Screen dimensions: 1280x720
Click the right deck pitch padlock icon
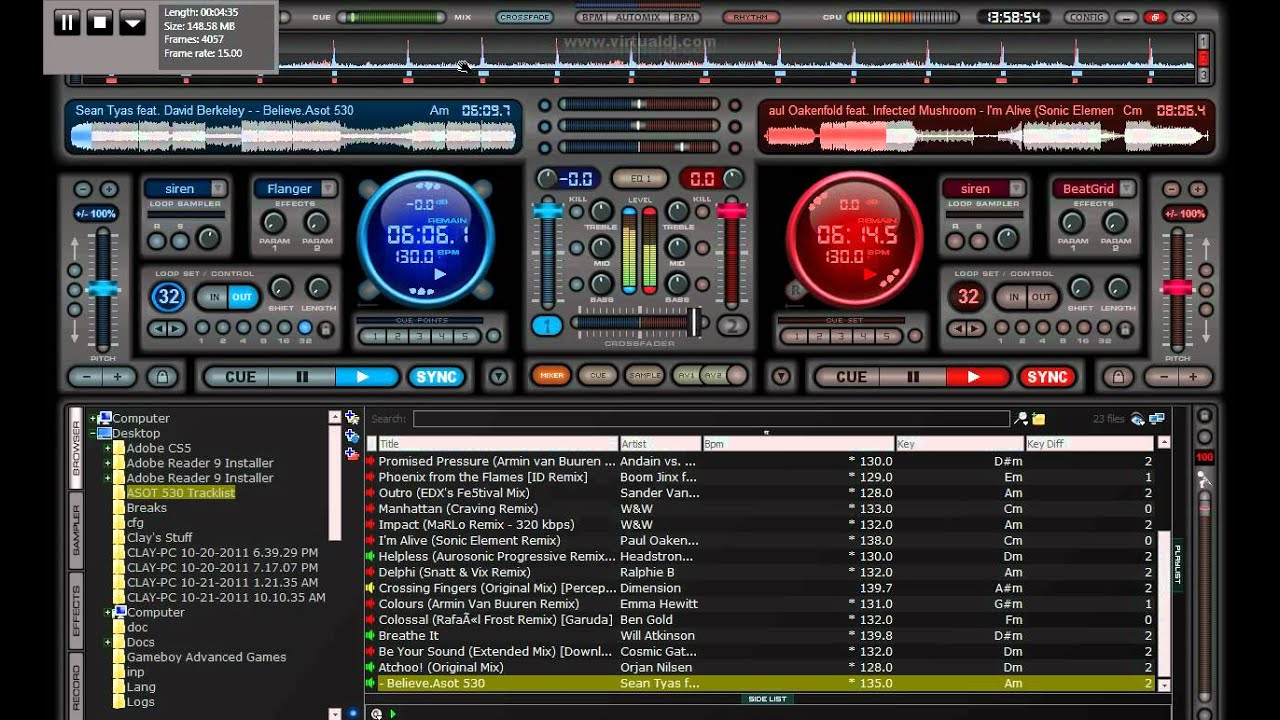(x=1118, y=377)
